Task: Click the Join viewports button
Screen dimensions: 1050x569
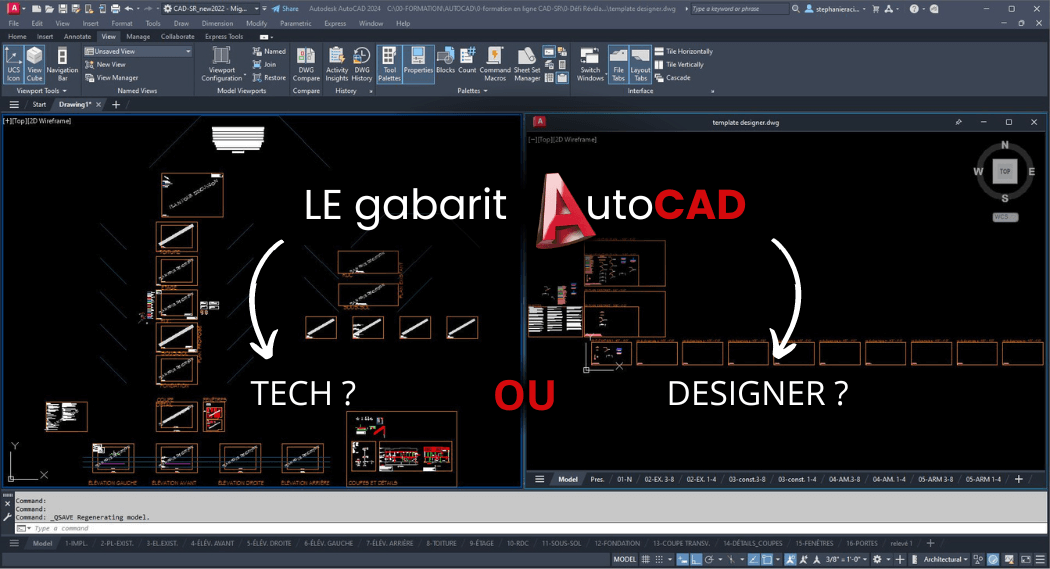Action: coord(264,64)
